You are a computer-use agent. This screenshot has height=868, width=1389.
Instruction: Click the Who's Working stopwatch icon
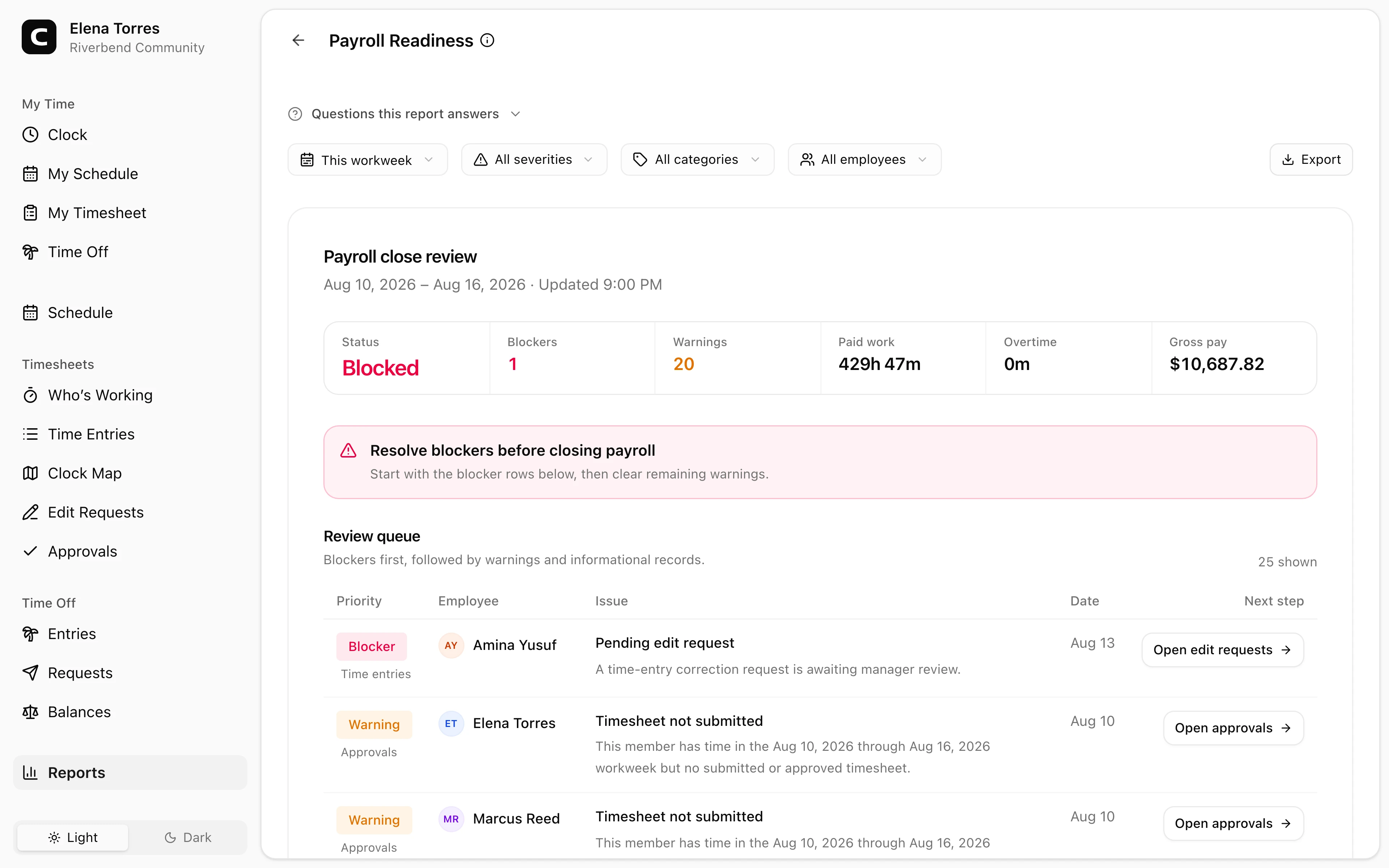click(x=30, y=396)
